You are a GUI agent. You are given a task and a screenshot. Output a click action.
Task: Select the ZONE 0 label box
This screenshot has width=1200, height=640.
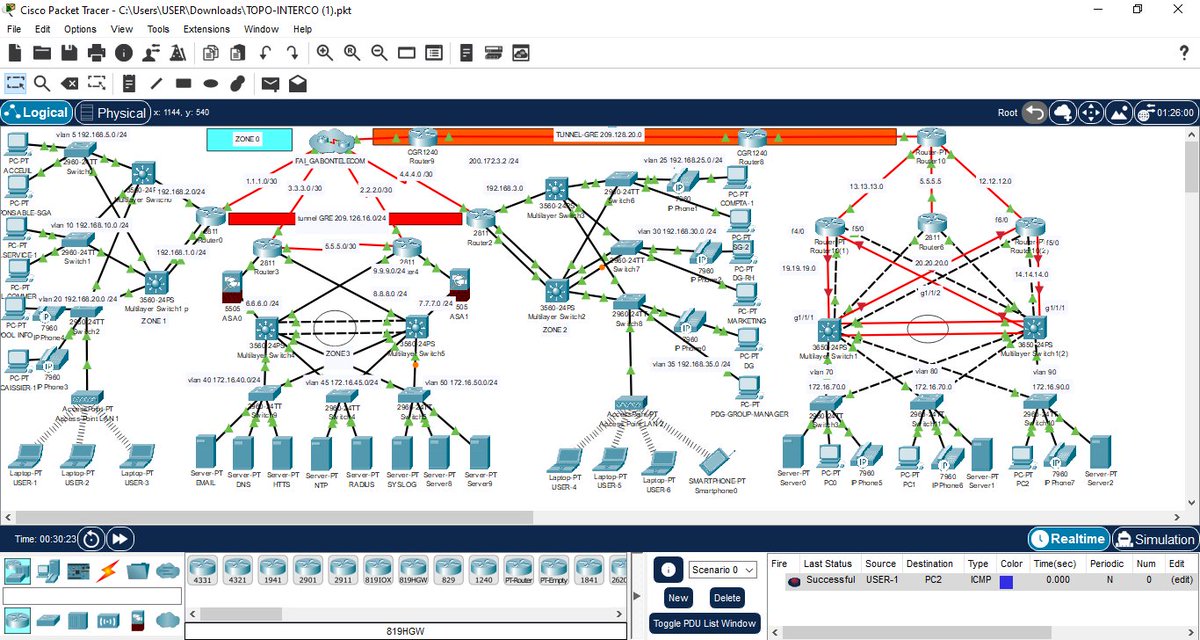[249, 139]
